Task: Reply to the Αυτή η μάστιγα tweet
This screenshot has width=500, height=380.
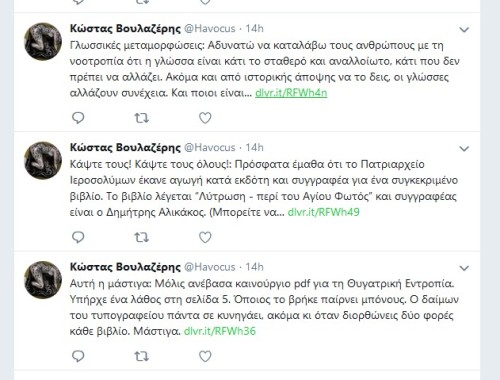Action: [x=78, y=356]
